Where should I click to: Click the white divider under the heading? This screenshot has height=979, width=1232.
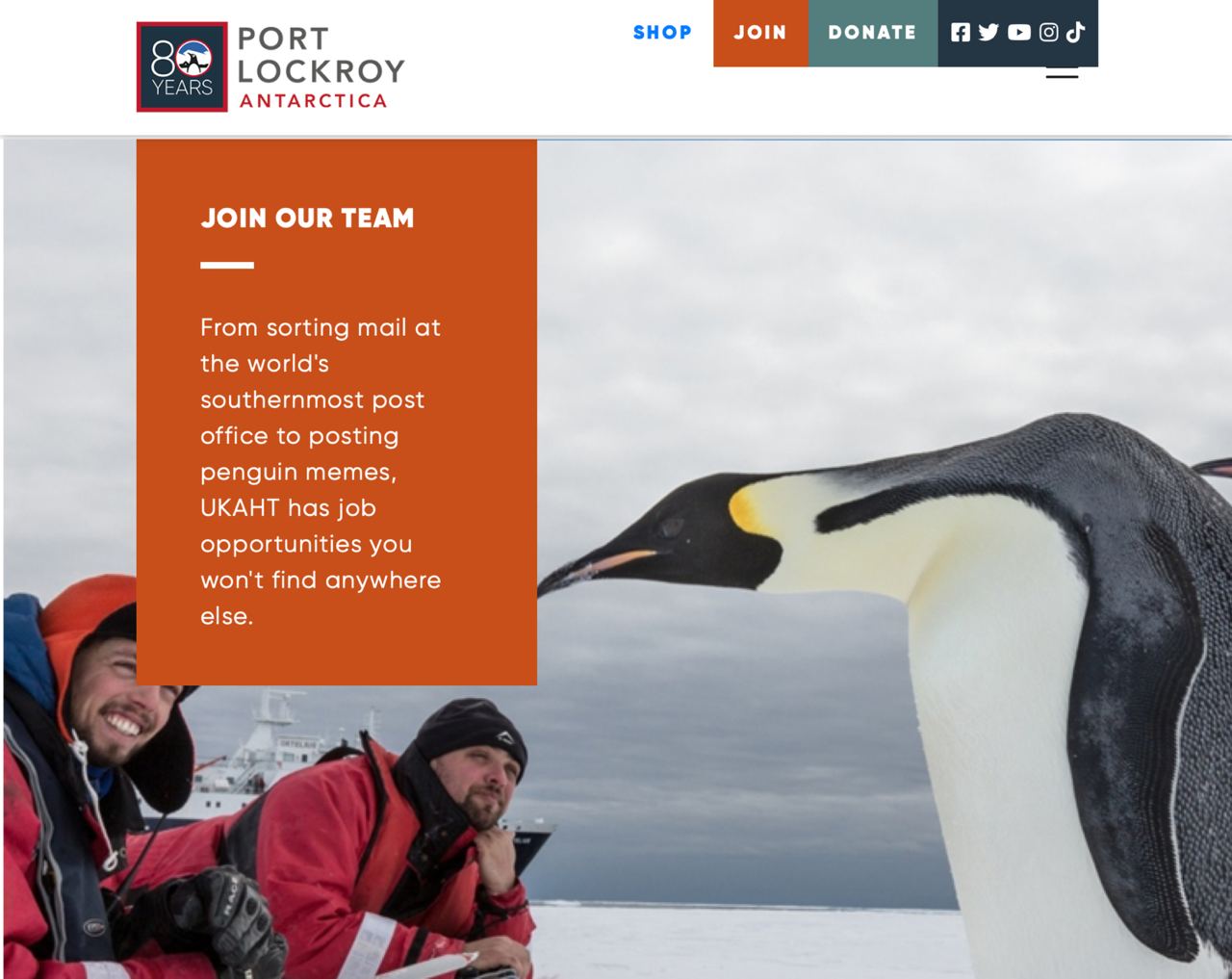(227, 265)
